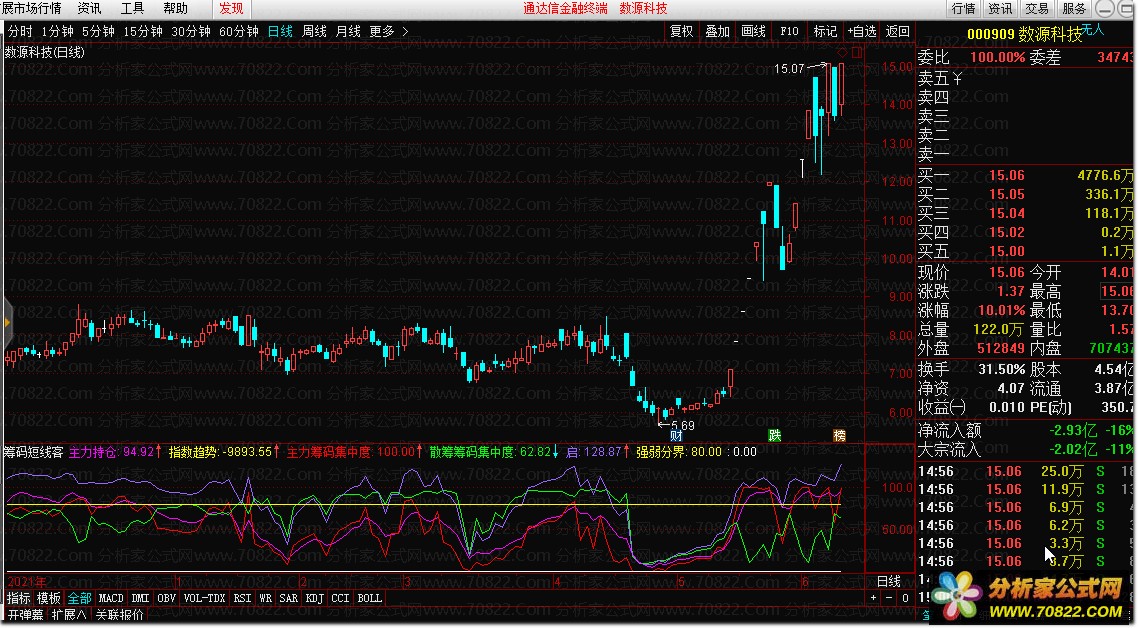
Task: Select the 5分钟 period tab
Action: pos(98,31)
